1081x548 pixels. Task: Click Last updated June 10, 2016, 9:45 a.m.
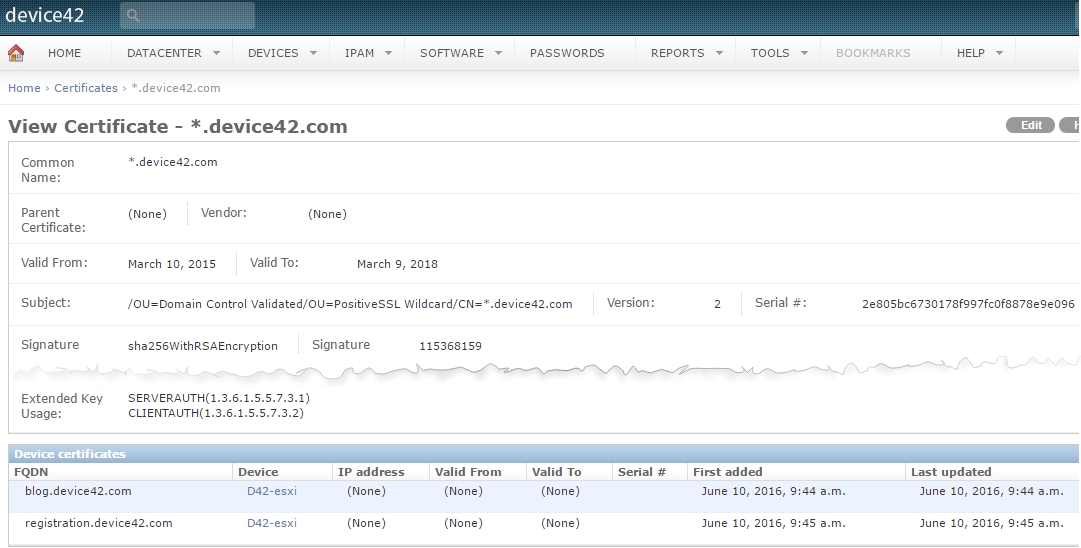tap(991, 523)
